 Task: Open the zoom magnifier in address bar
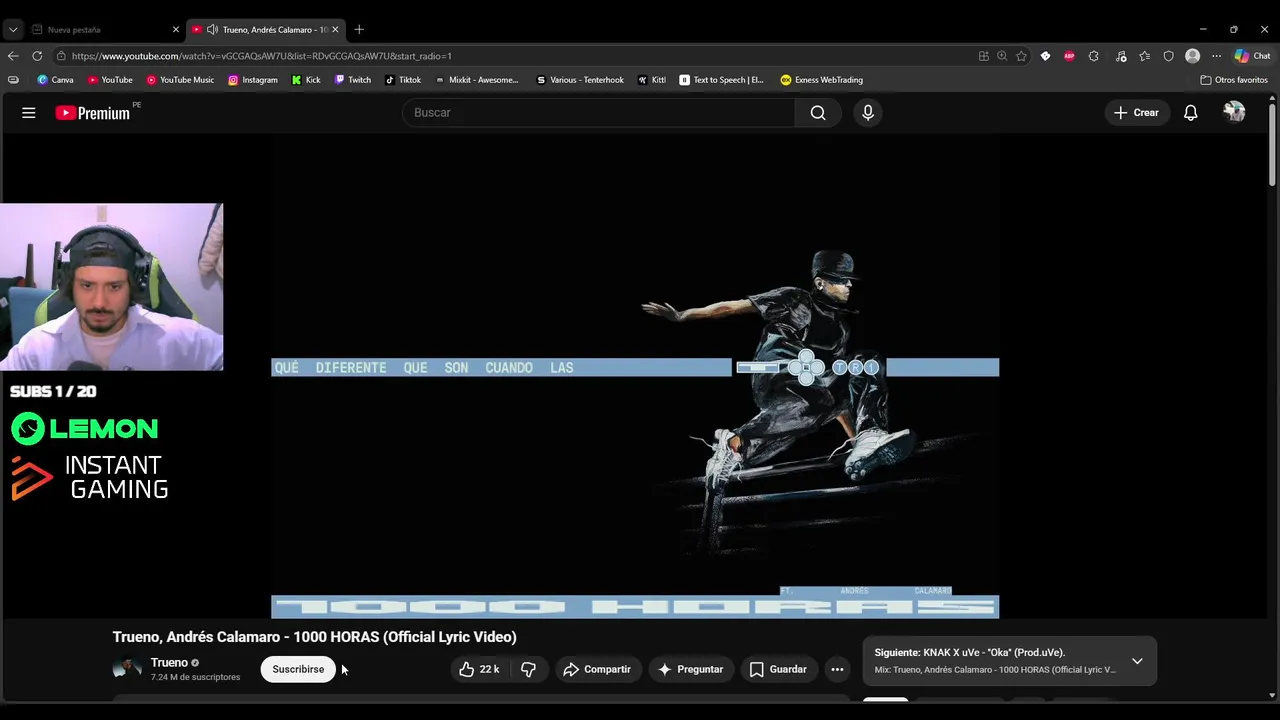1002,56
